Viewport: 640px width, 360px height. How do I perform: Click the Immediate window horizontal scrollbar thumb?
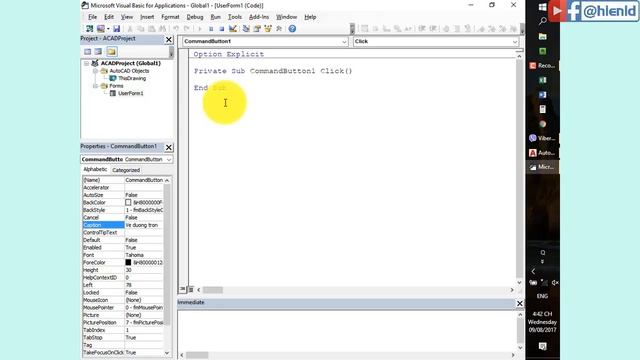(197, 355)
